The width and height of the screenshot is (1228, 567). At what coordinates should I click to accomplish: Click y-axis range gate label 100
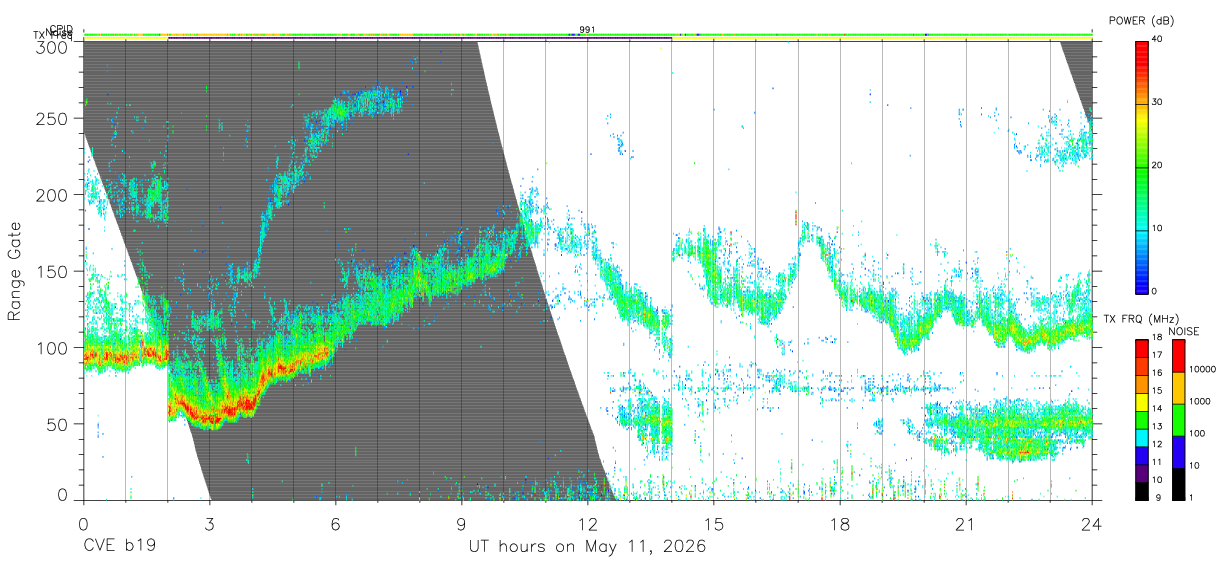(x=50, y=347)
